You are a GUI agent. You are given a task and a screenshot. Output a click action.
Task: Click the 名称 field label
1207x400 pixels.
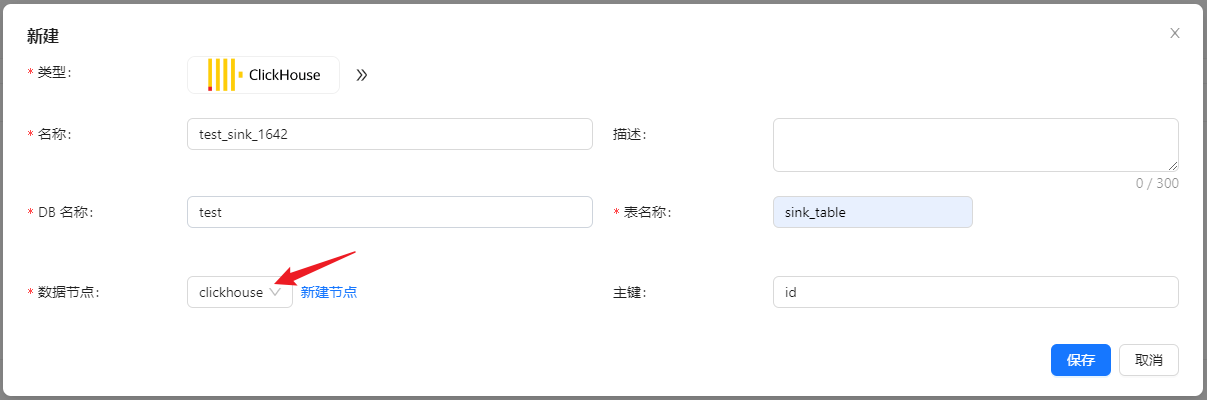point(55,134)
